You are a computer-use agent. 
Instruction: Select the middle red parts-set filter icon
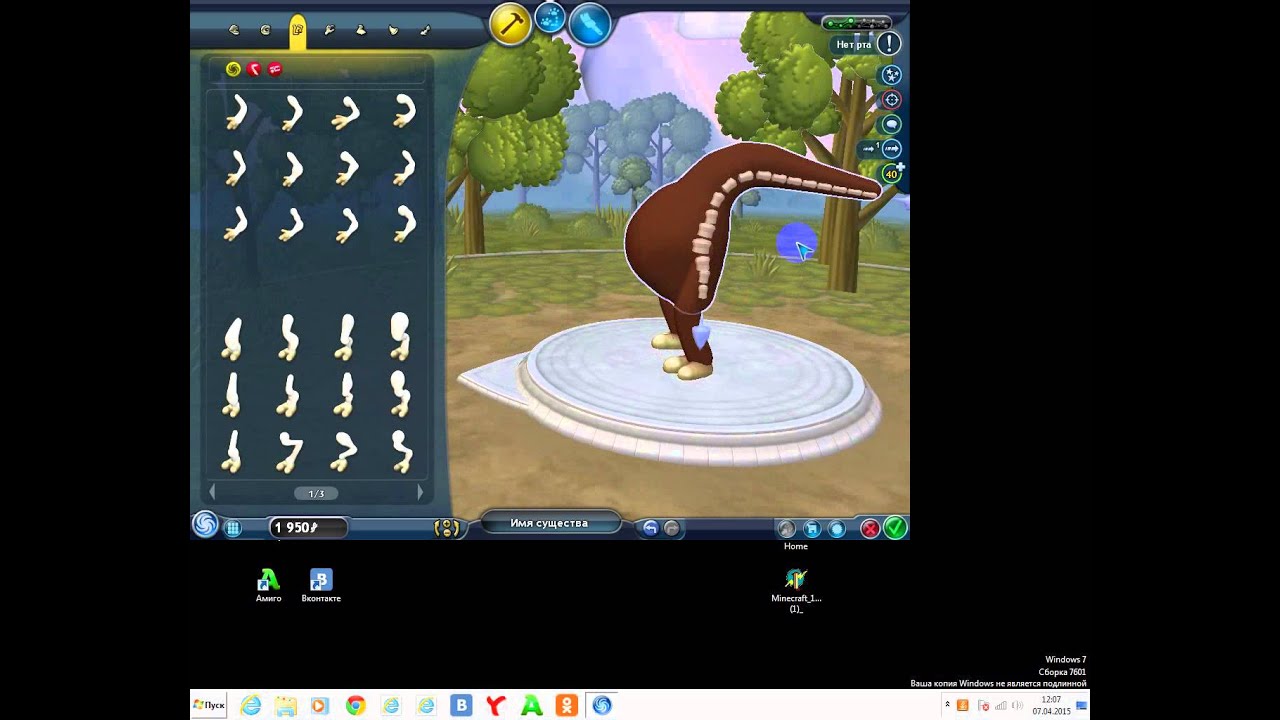254,69
